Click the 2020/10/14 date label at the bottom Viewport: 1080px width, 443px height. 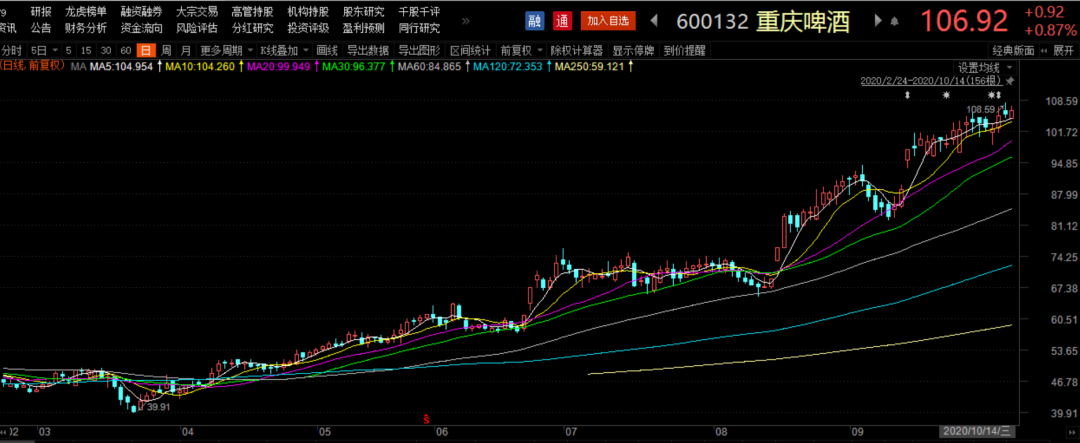pos(975,432)
